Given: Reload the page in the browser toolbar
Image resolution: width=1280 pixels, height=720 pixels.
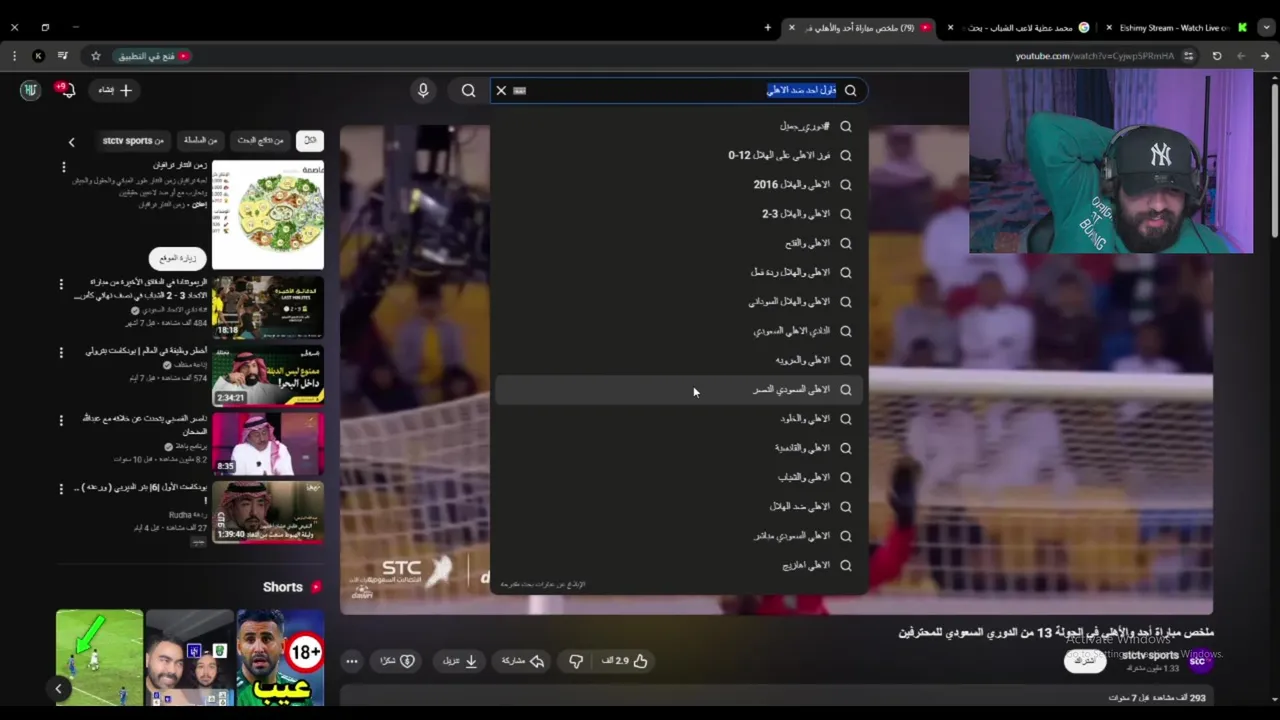Looking at the screenshot, I should point(1217,56).
